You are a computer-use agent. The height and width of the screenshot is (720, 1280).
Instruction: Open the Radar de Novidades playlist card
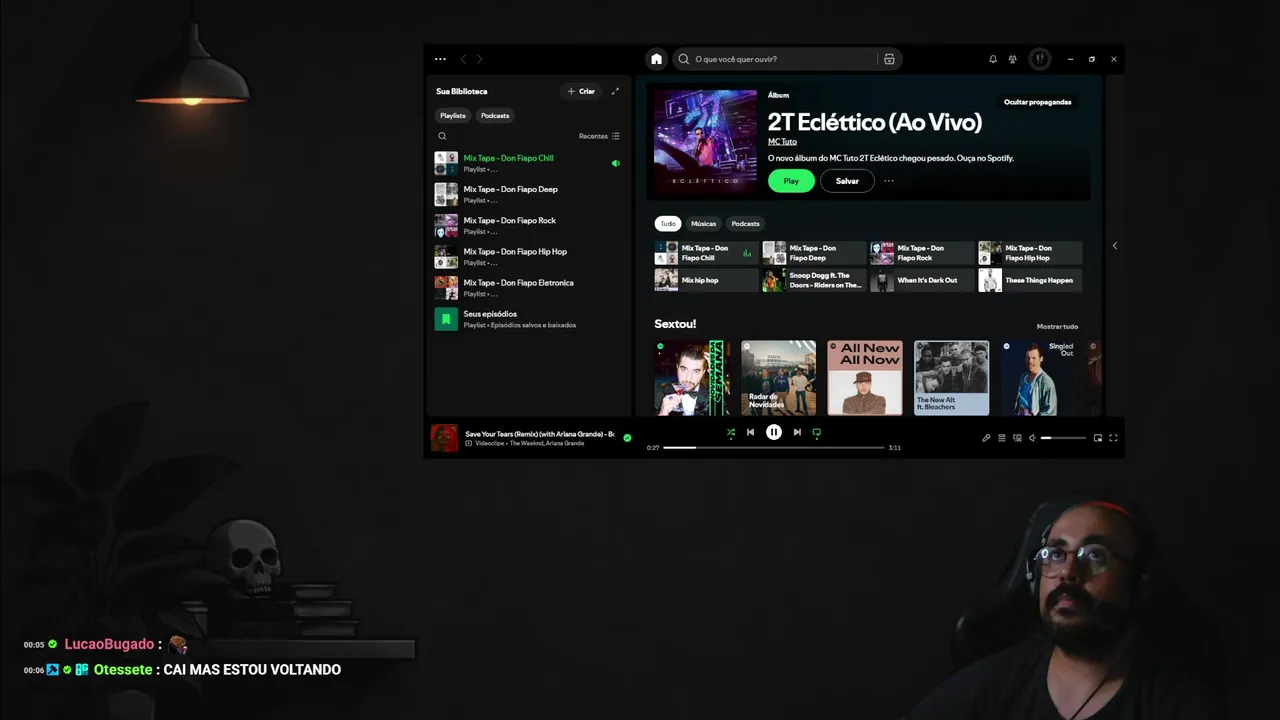[x=778, y=378]
